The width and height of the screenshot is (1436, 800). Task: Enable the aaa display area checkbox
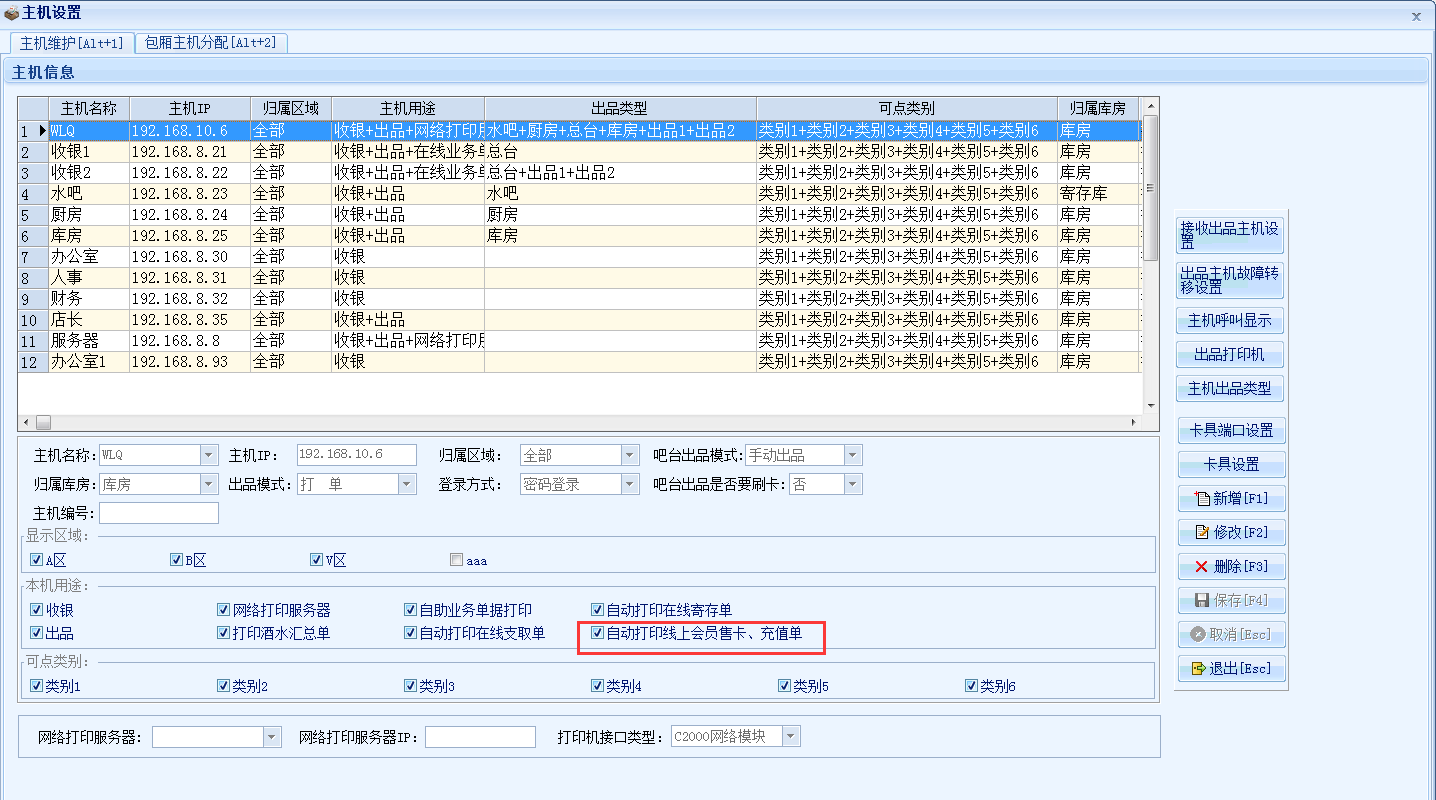pyautogui.click(x=456, y=560)
